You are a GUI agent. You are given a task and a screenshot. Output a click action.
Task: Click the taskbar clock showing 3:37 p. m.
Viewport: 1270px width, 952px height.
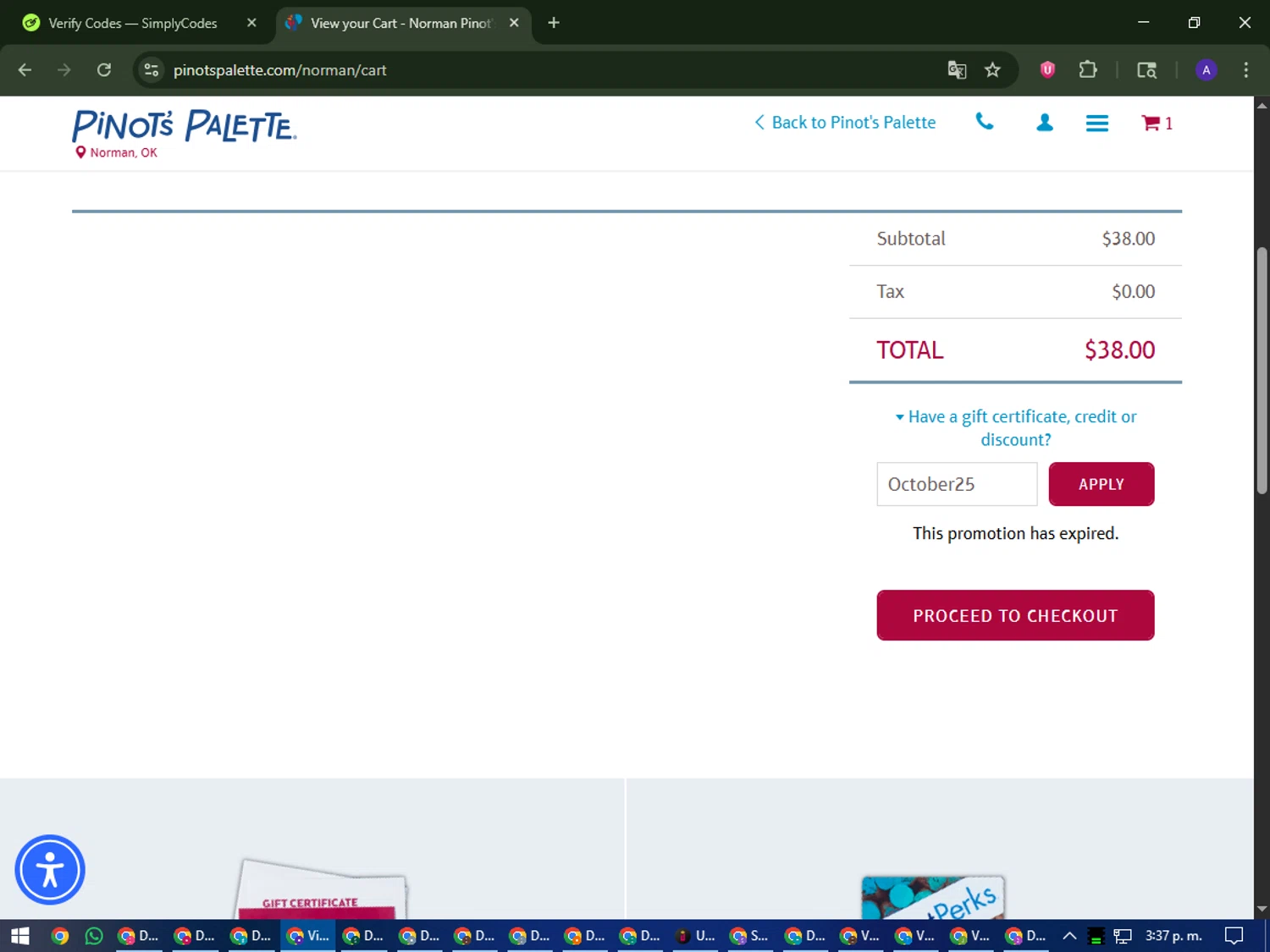click(x=1173, y=936)
